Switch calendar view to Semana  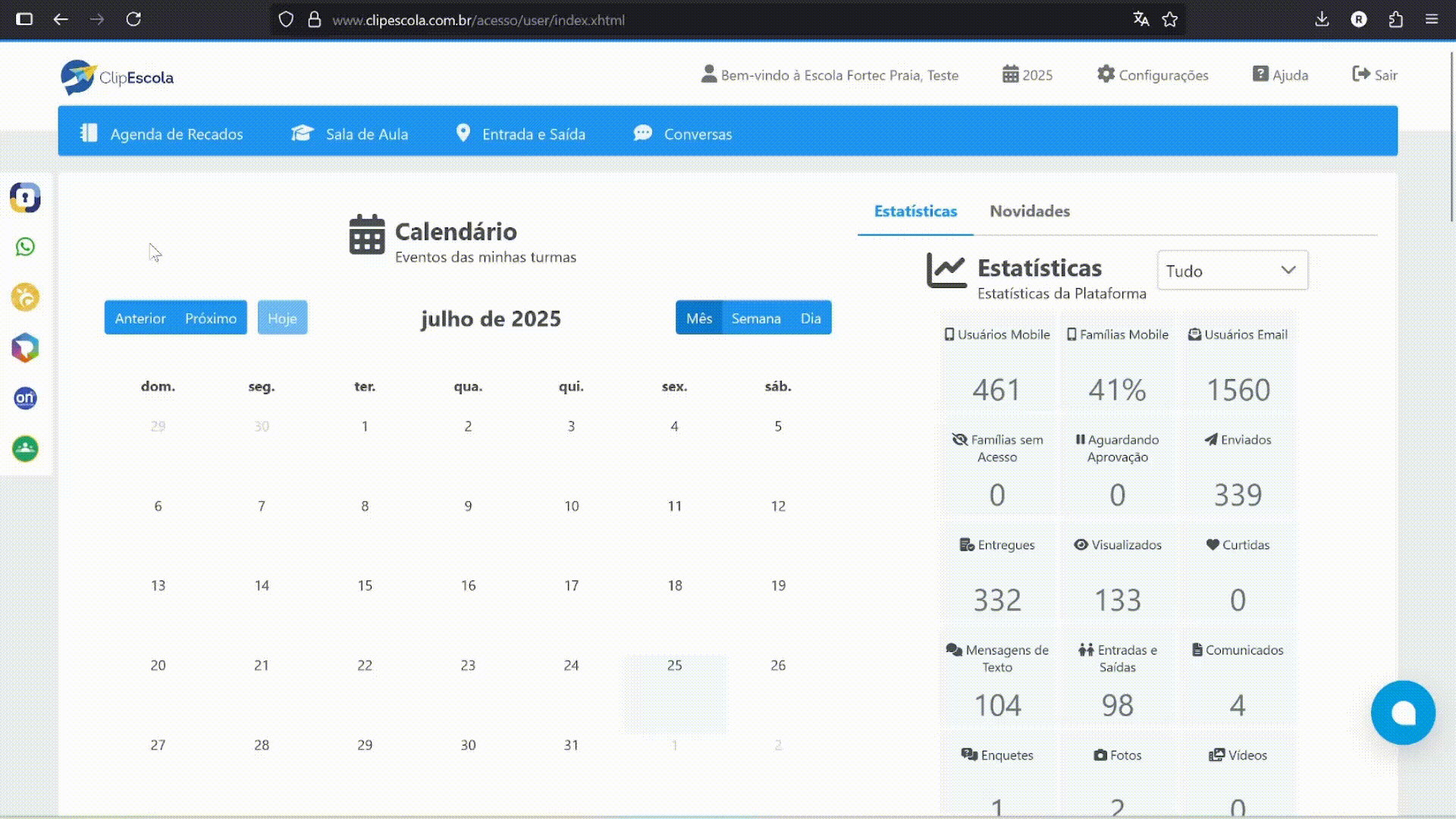pyautogui.click(x=755, y=318)
